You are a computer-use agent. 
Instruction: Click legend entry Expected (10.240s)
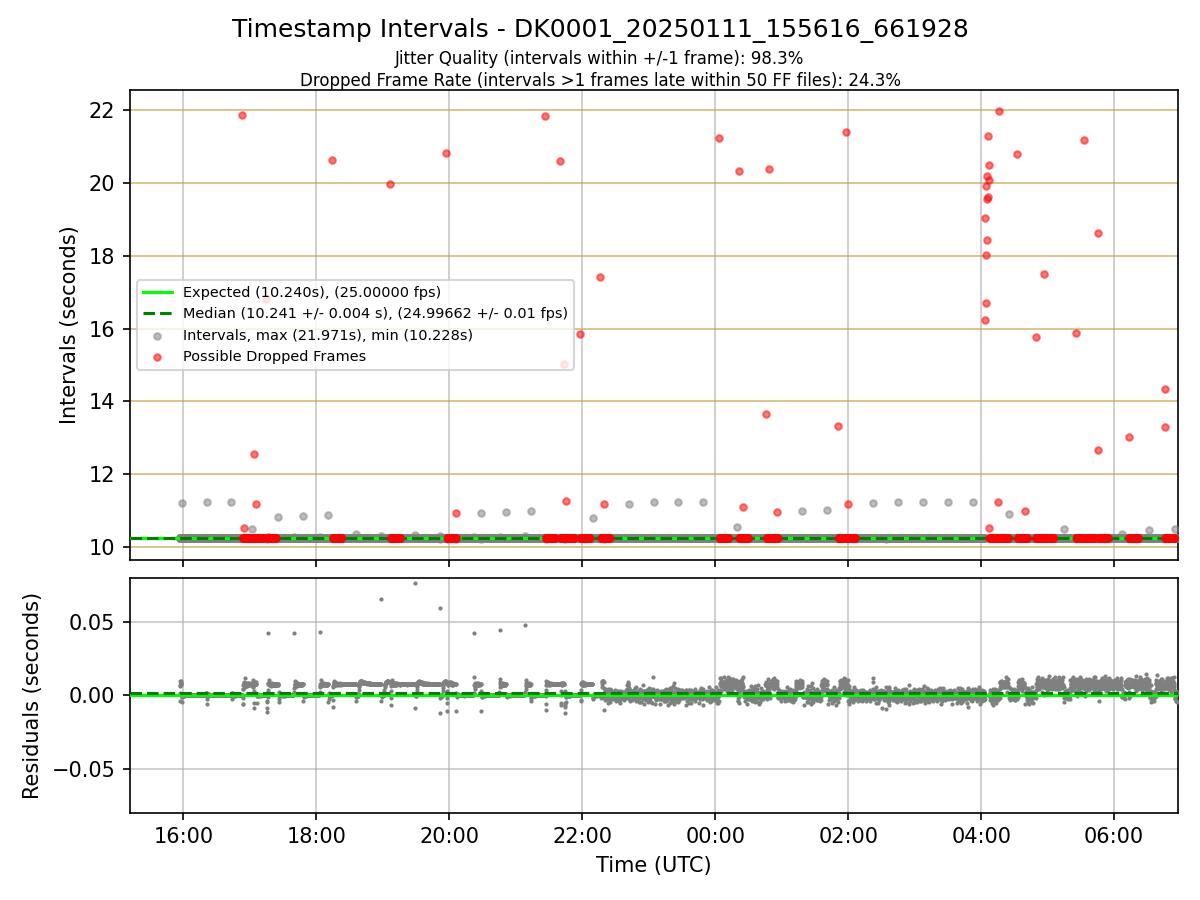click(x=312, y=292)
